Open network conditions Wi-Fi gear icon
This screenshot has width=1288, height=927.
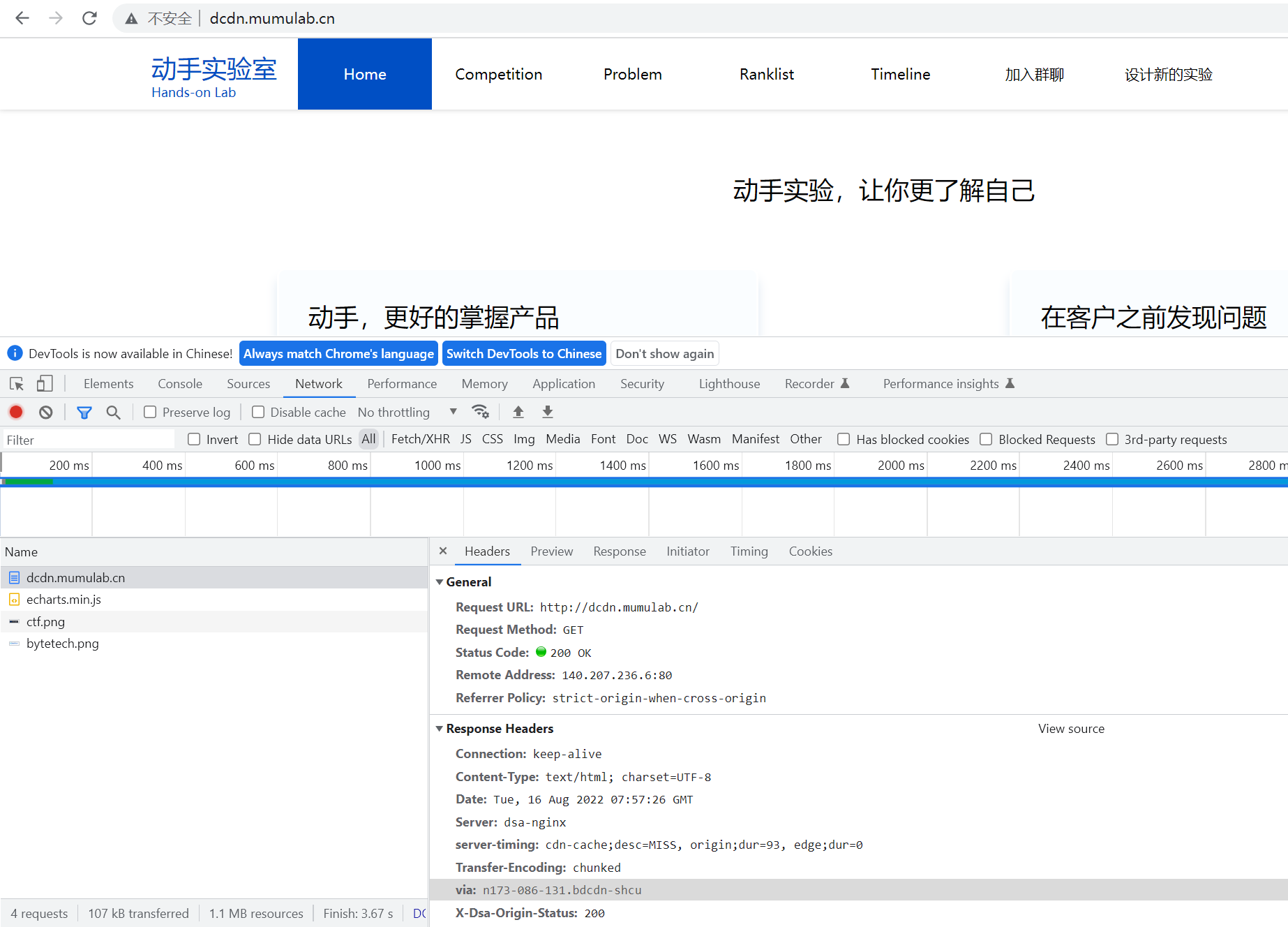pos(480,412)
